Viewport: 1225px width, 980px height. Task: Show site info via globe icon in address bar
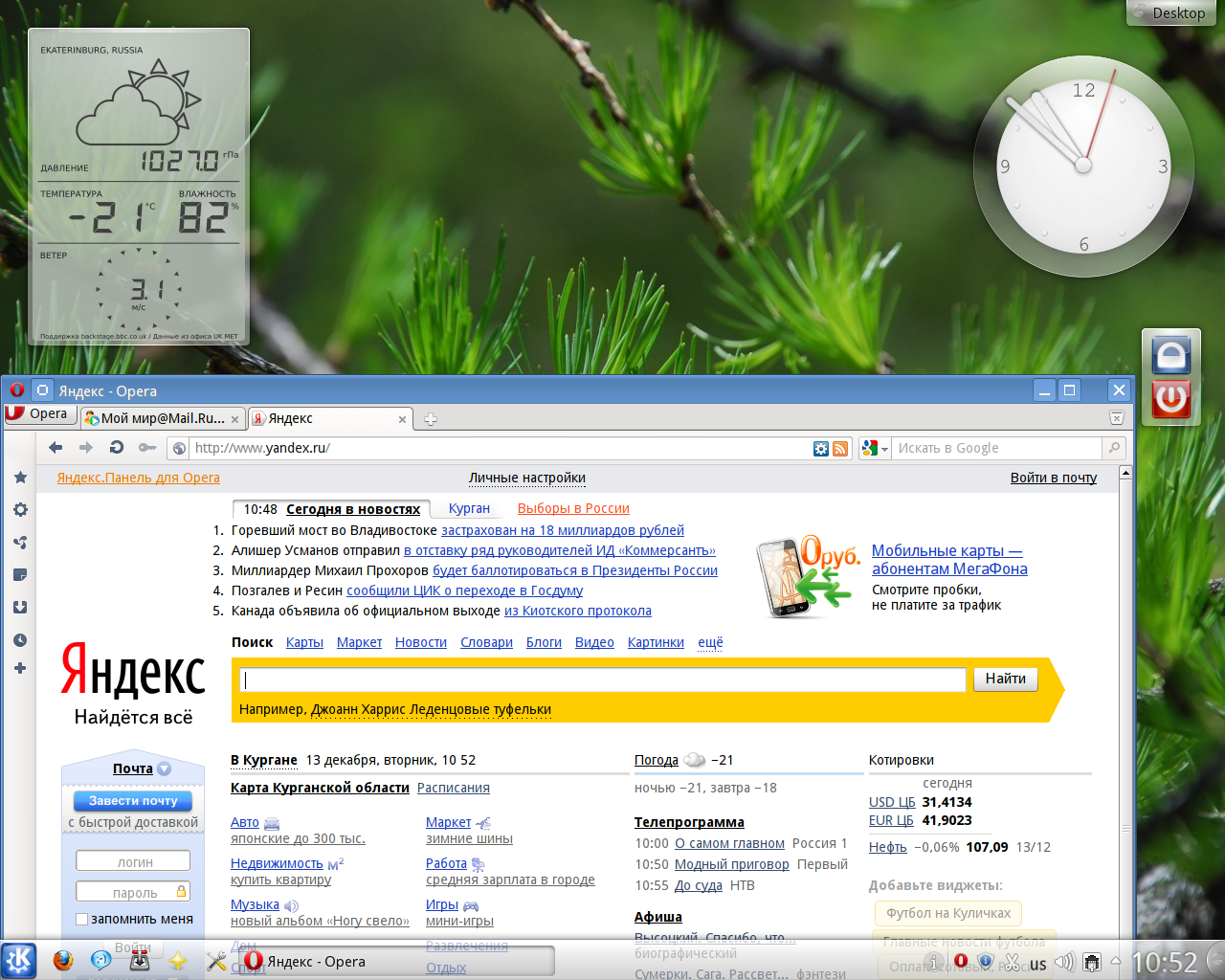[179, 448]
